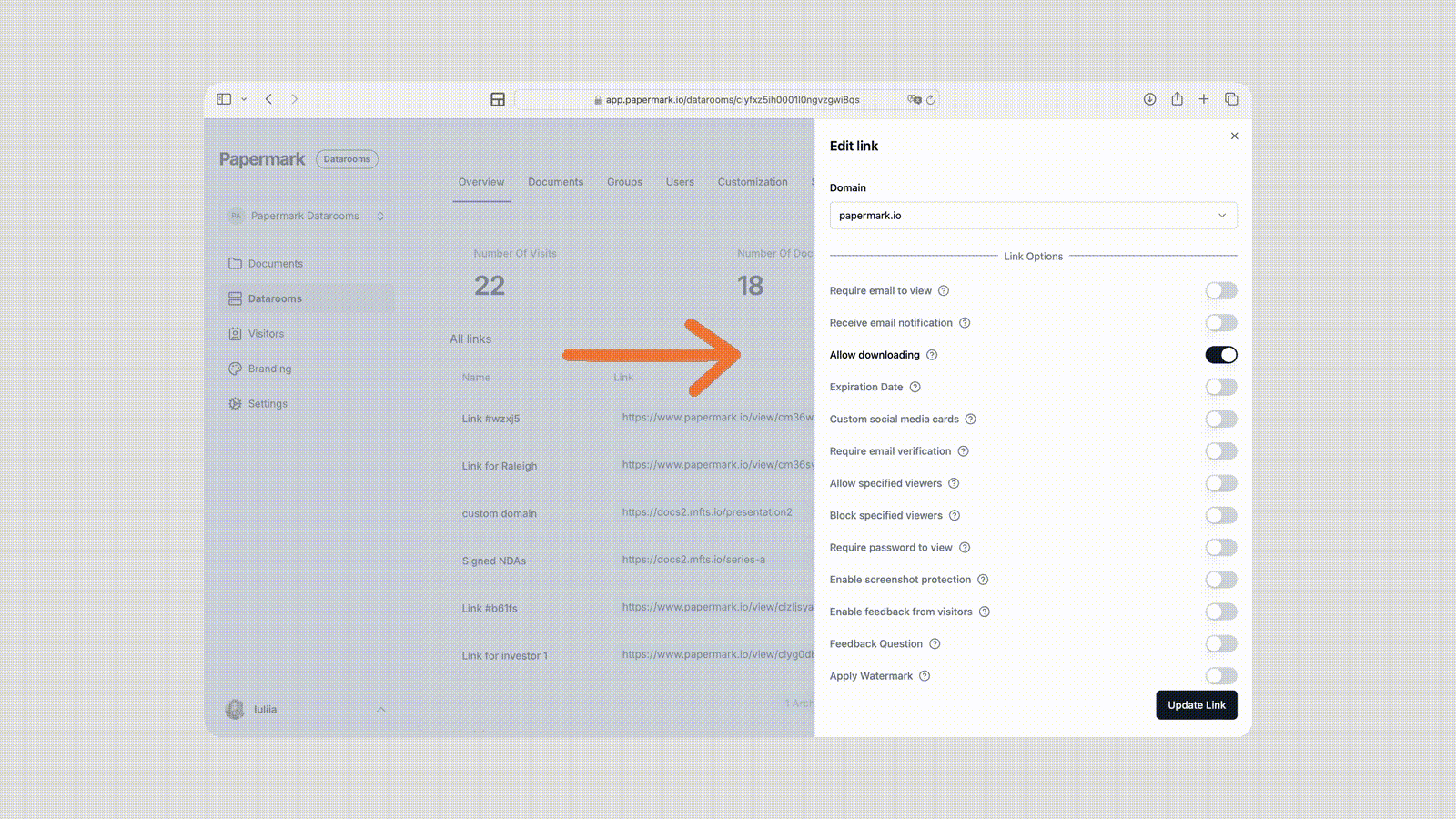The height and width of the screenshot is (819, 1456).
Task: Go forward with the browser forward arrow
Action: [294, 99]
